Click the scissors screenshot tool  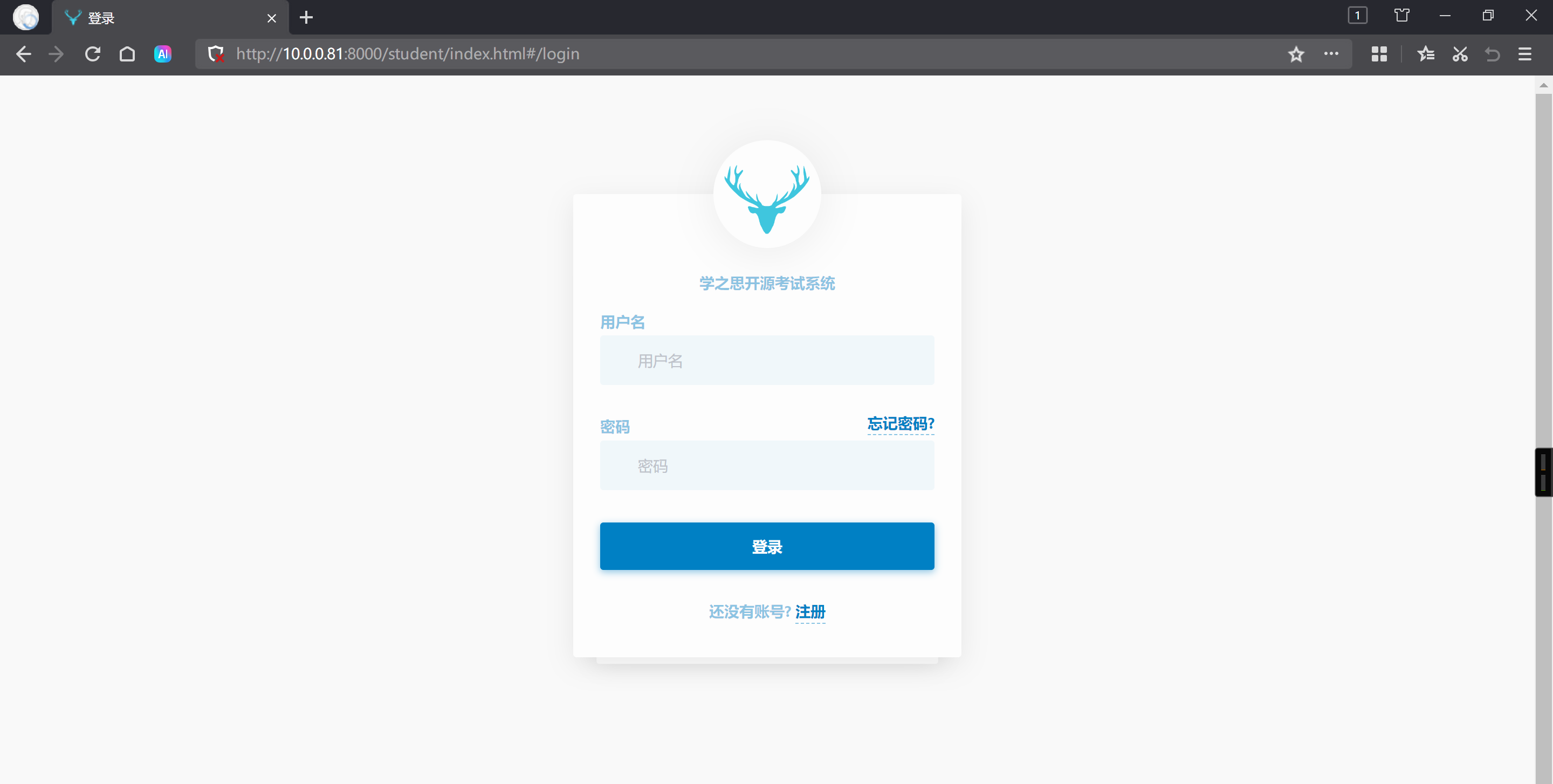tap(1460, 54)
